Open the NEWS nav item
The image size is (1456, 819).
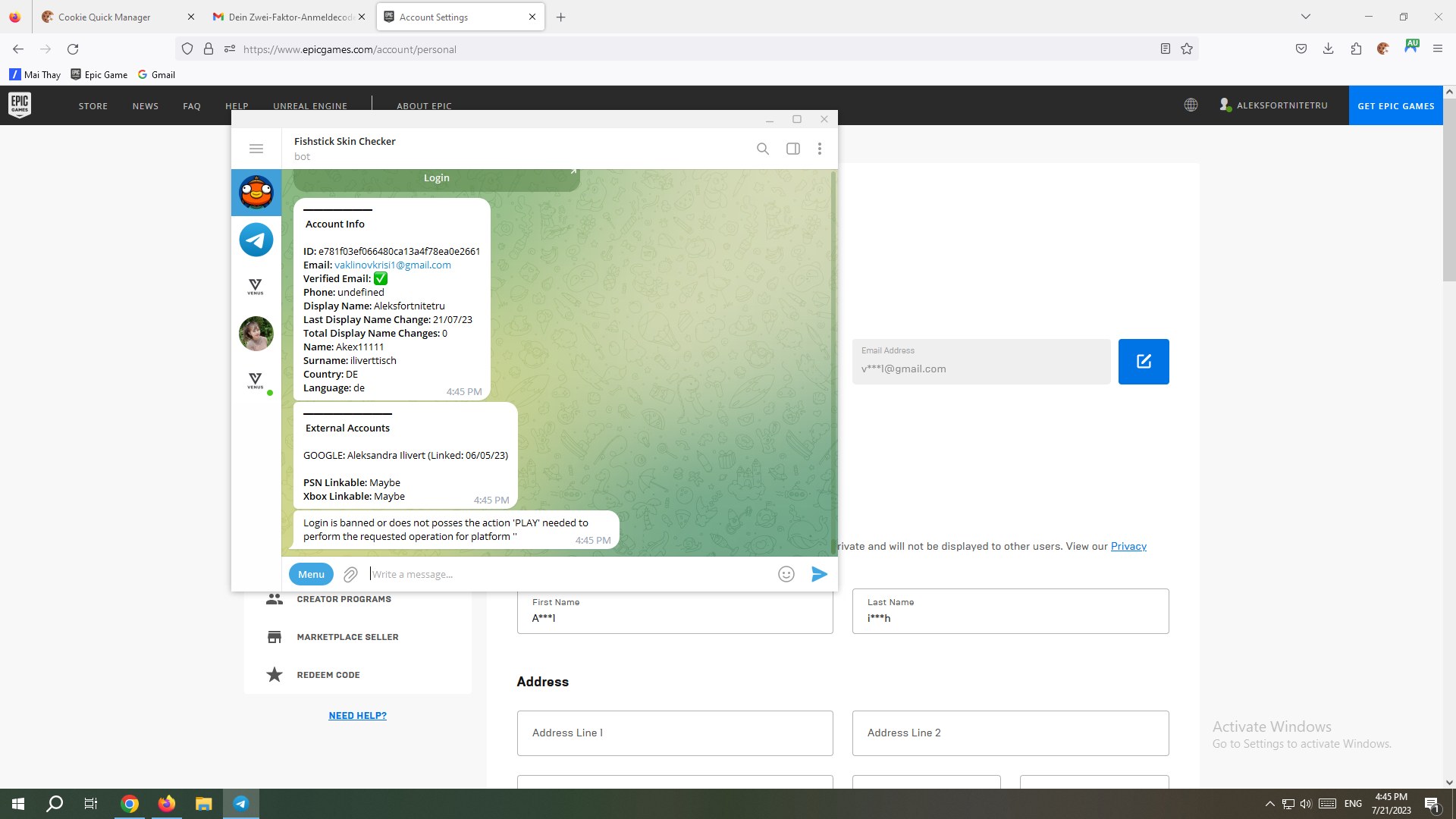146,106
